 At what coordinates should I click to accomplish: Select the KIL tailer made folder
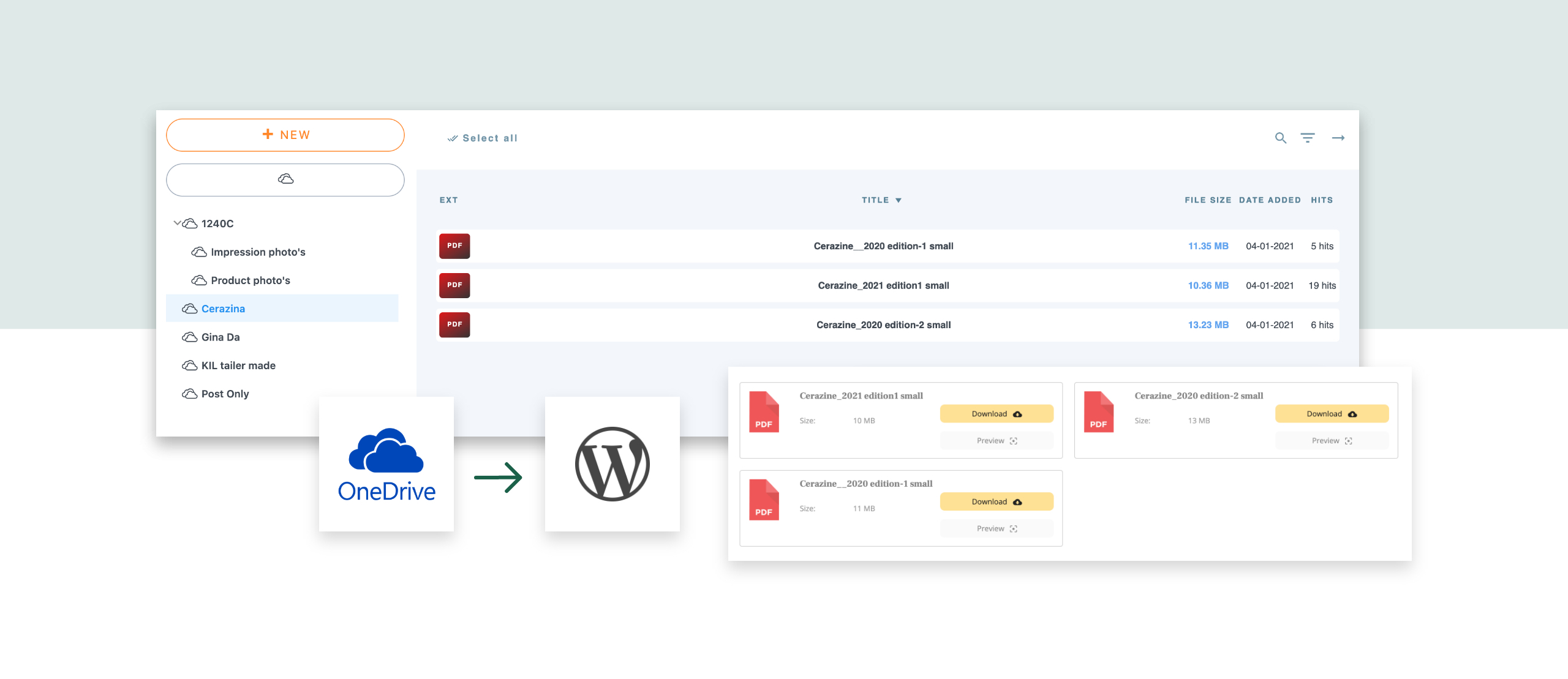tap(238, 365)
